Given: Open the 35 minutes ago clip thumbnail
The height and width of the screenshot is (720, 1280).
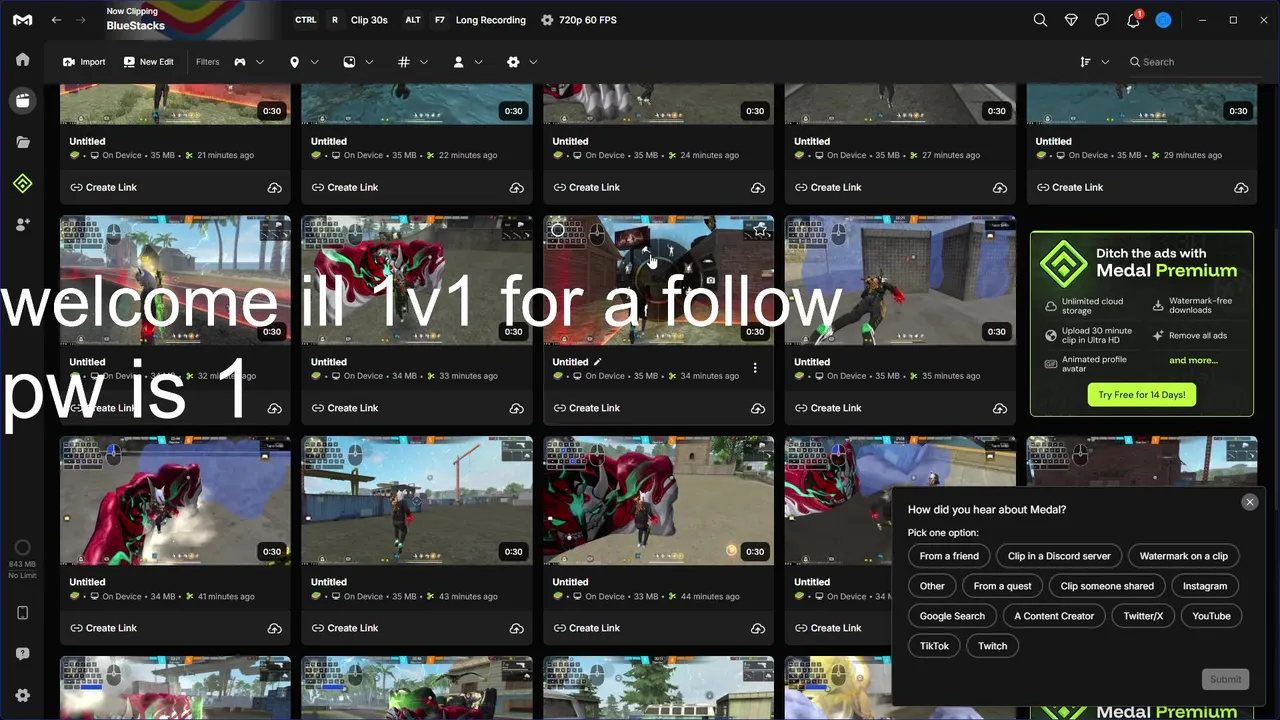Looking at the screenshot, I should 900,280.
